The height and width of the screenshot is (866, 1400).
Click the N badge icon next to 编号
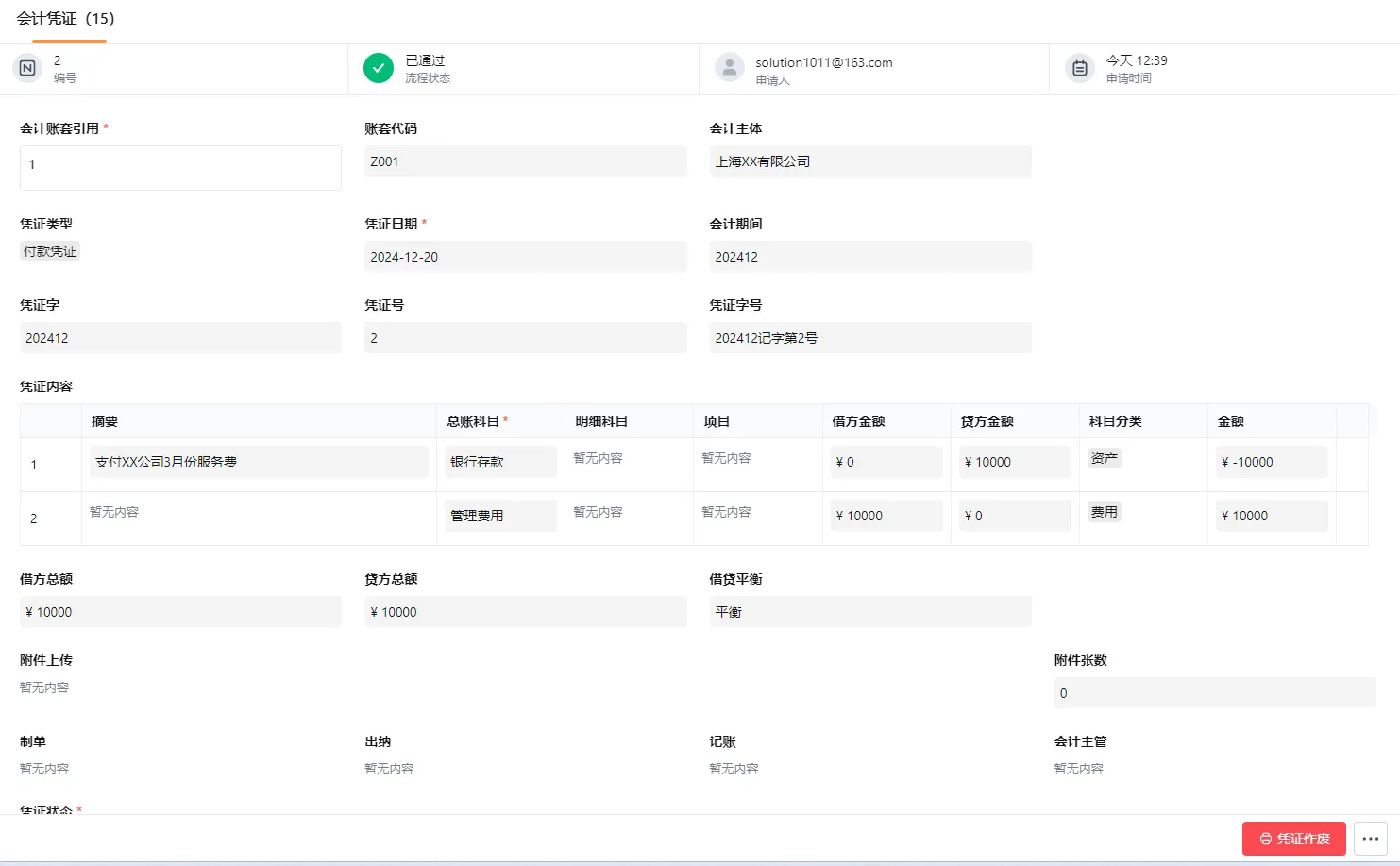26,68
